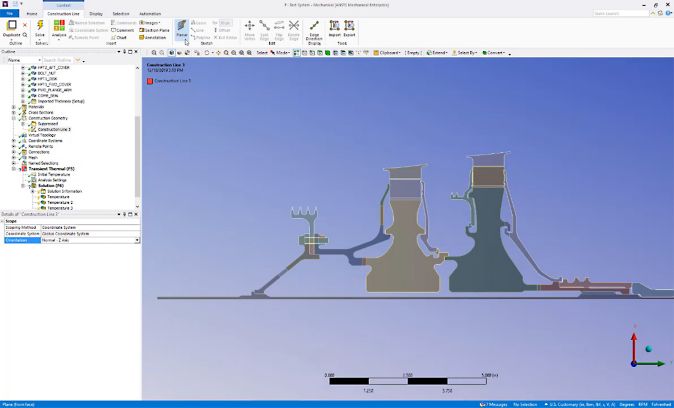Open the Mode dropdown in graphics toolbar

[x=279, y=52]
